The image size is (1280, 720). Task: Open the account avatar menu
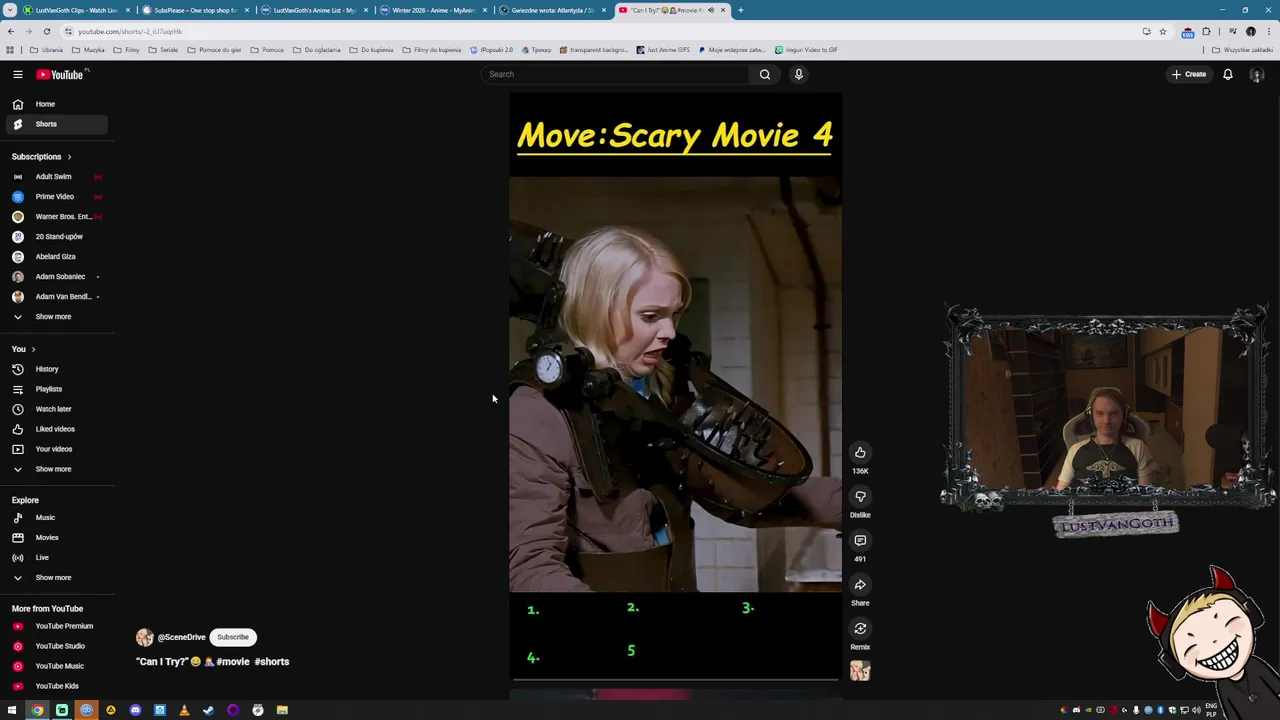click(x=1257, y=74)
